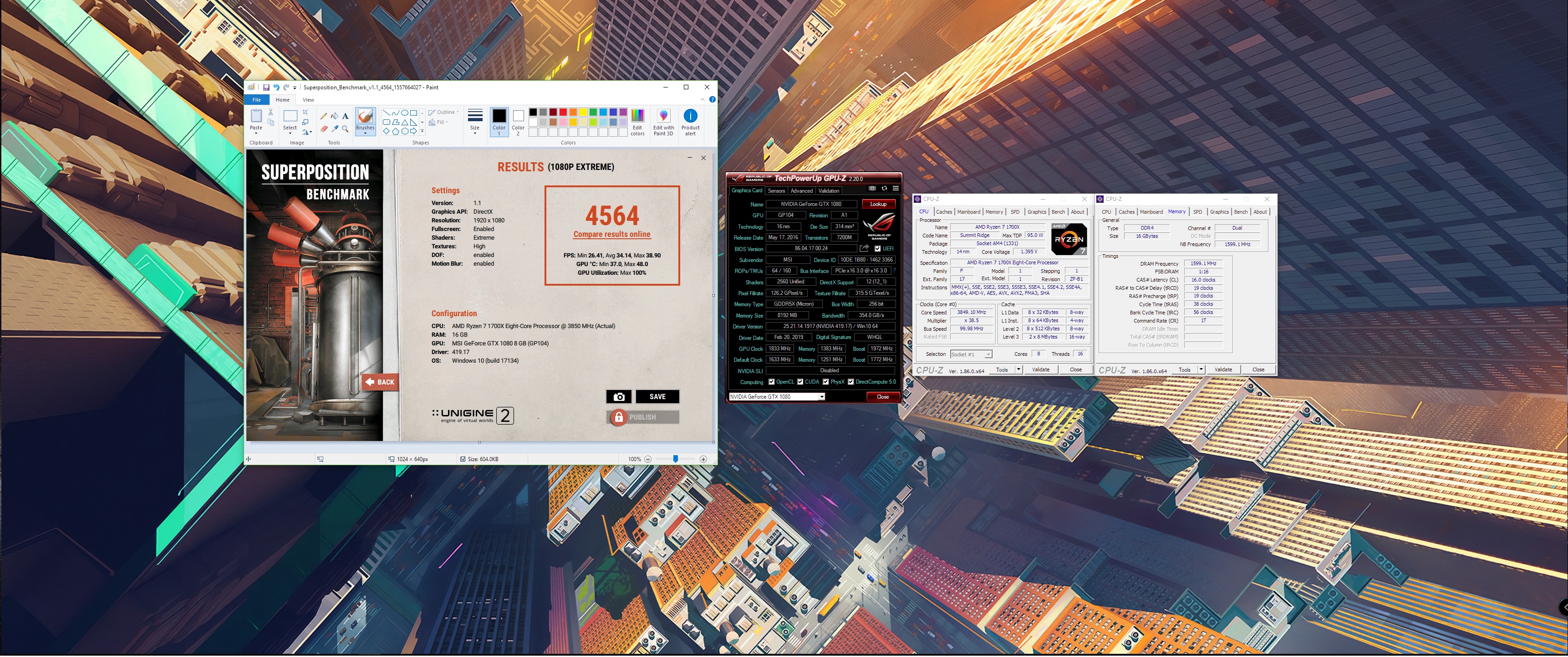
Task: Open Mainboard tab in left CPU-Z window
Action: (x=968, y=212)
